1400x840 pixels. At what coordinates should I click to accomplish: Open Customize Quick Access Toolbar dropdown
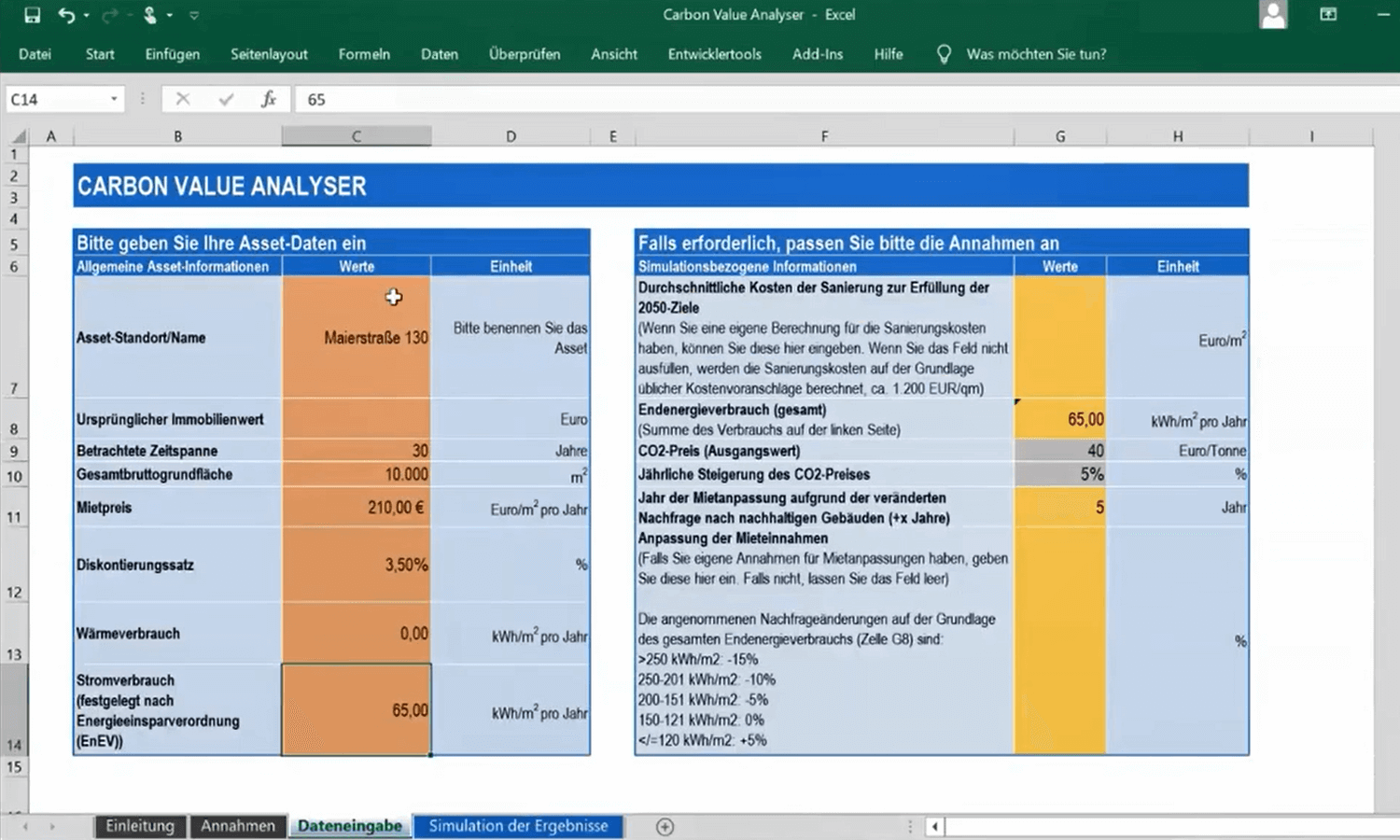[x=194, y=15]
